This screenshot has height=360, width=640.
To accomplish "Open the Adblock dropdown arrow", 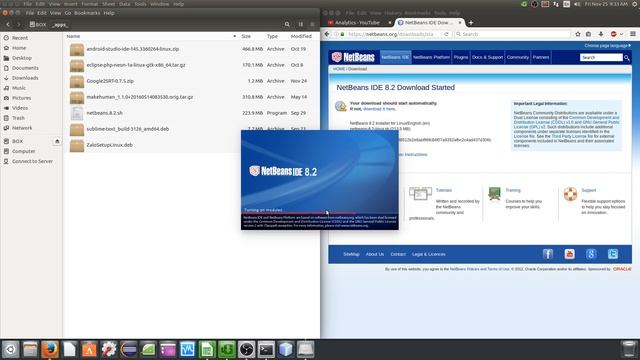I will (621, 34).
